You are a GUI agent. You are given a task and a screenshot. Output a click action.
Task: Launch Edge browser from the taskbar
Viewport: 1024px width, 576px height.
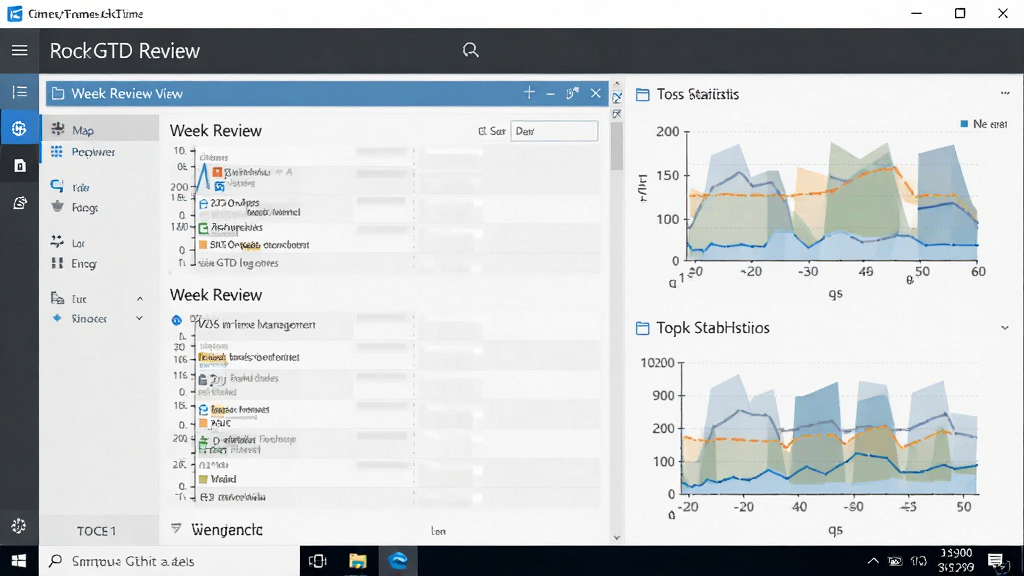(x=398, y=561)
